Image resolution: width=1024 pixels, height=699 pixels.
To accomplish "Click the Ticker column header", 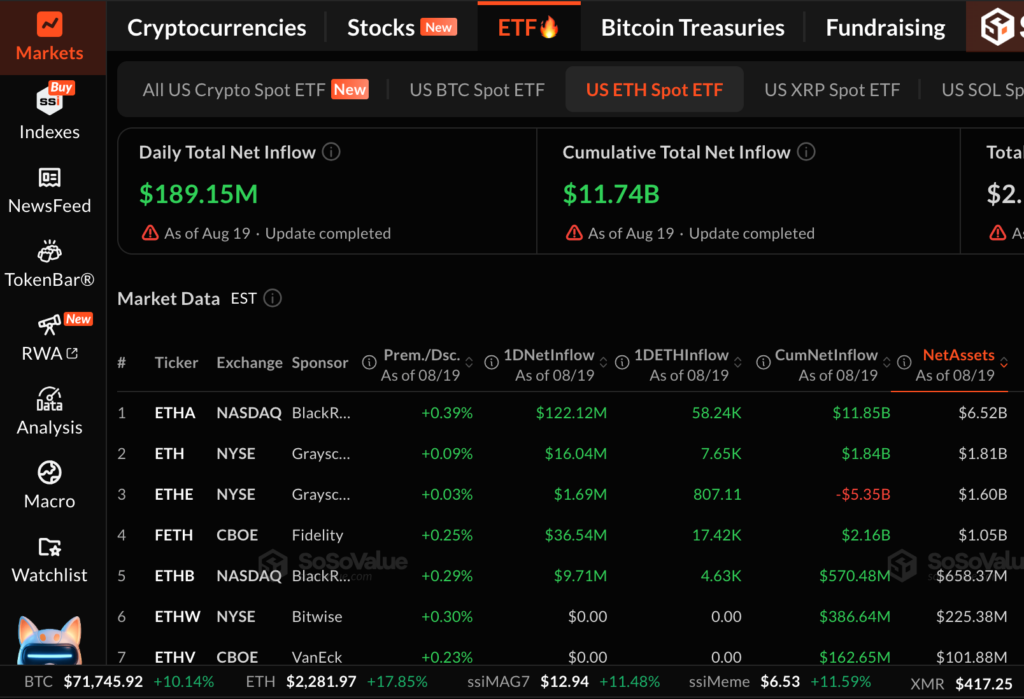I will point(176,363).
